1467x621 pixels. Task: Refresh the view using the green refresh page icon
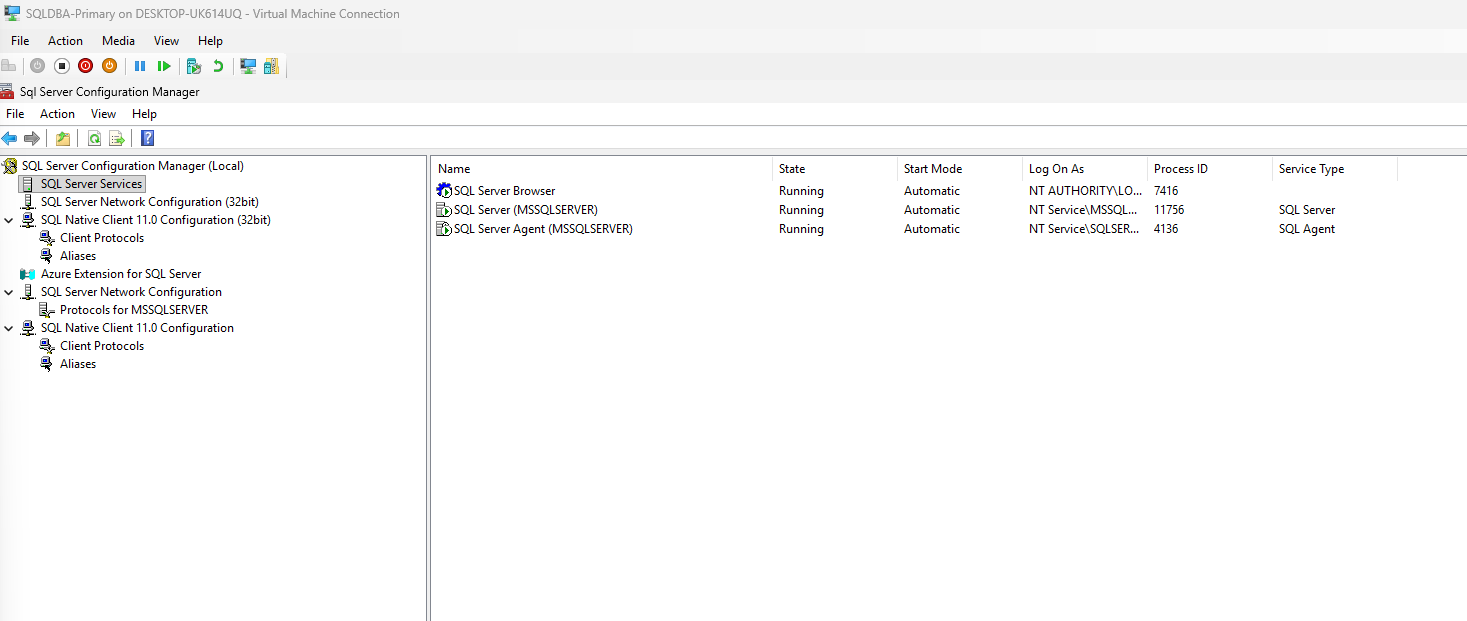coord(94,138)
